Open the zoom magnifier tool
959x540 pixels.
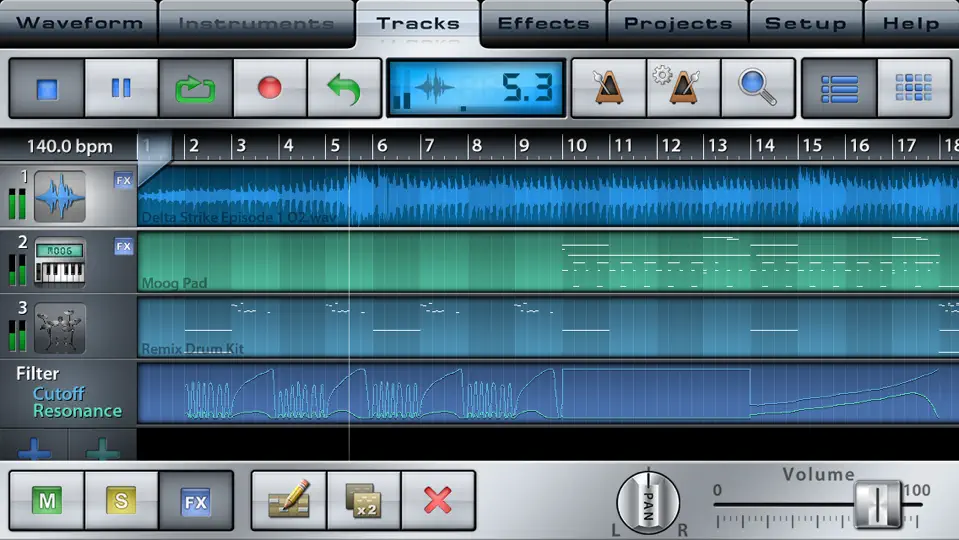click(x=758, y=88)
